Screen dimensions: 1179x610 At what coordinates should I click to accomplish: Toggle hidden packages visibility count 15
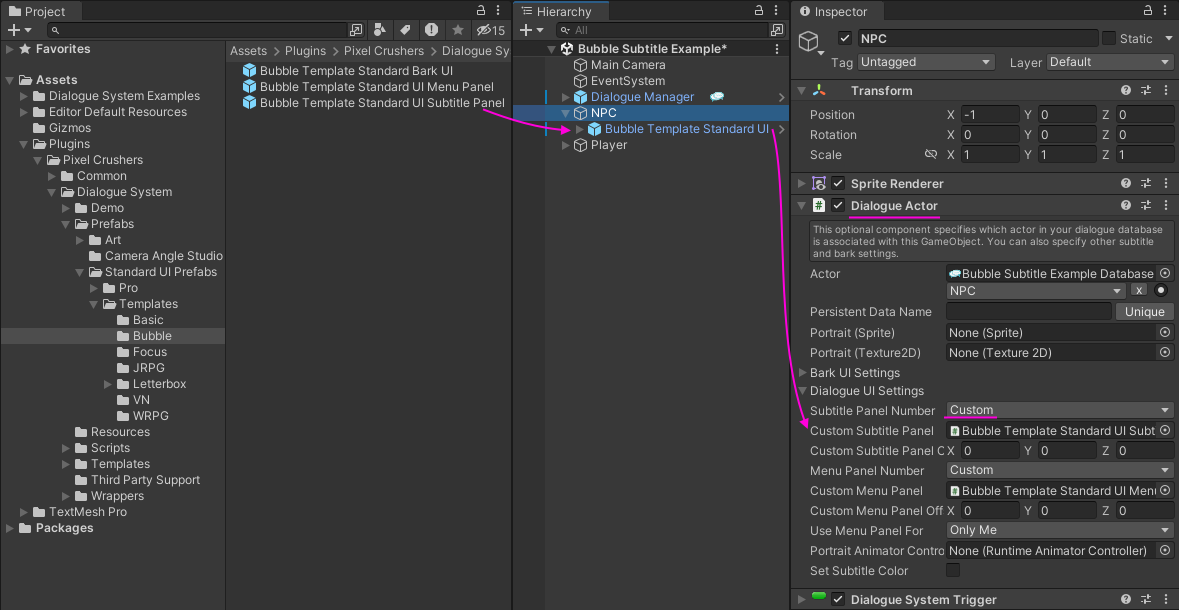coord(490,30)
